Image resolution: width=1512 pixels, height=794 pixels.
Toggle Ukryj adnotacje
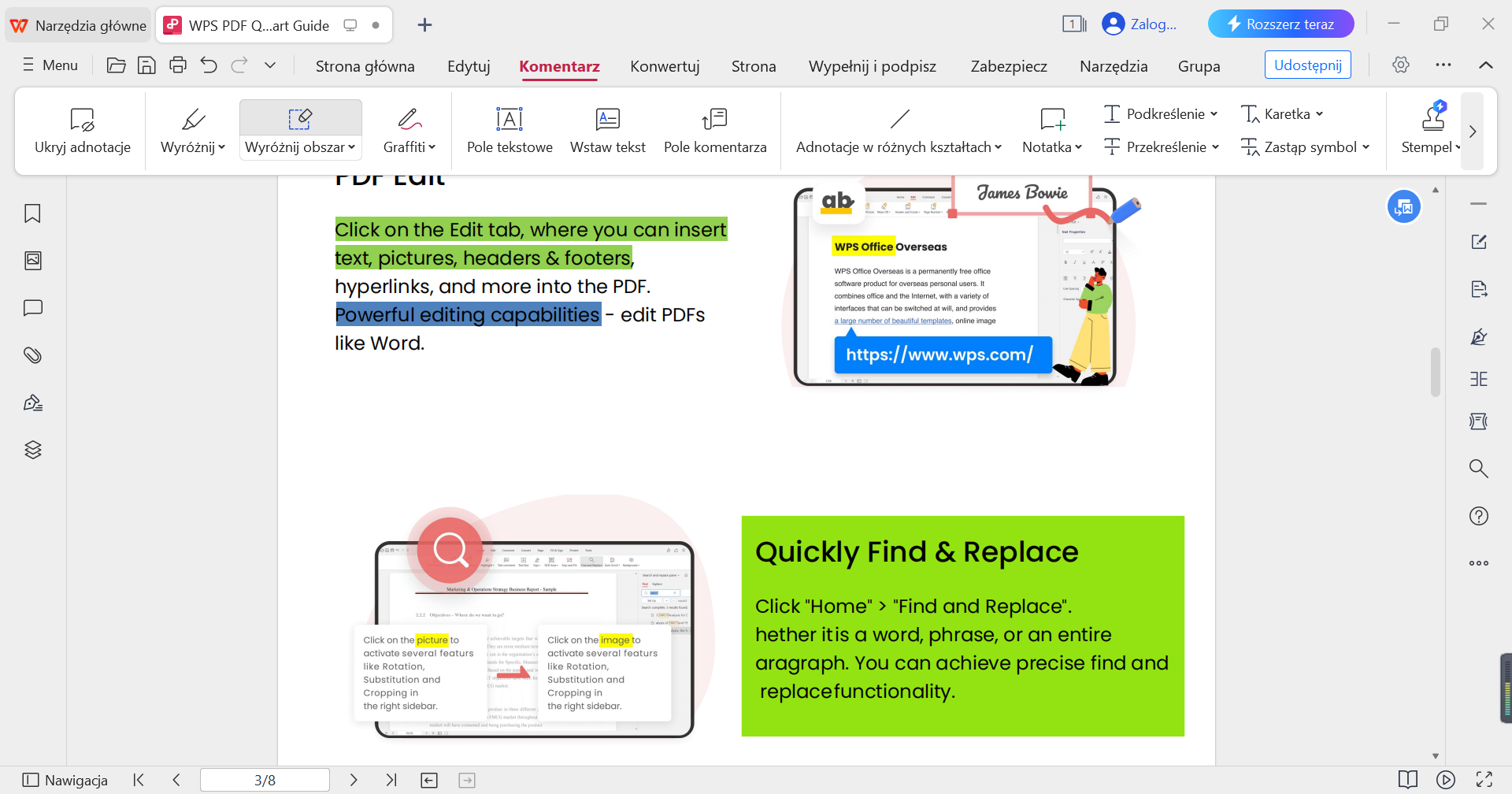(x=83, y=131)
